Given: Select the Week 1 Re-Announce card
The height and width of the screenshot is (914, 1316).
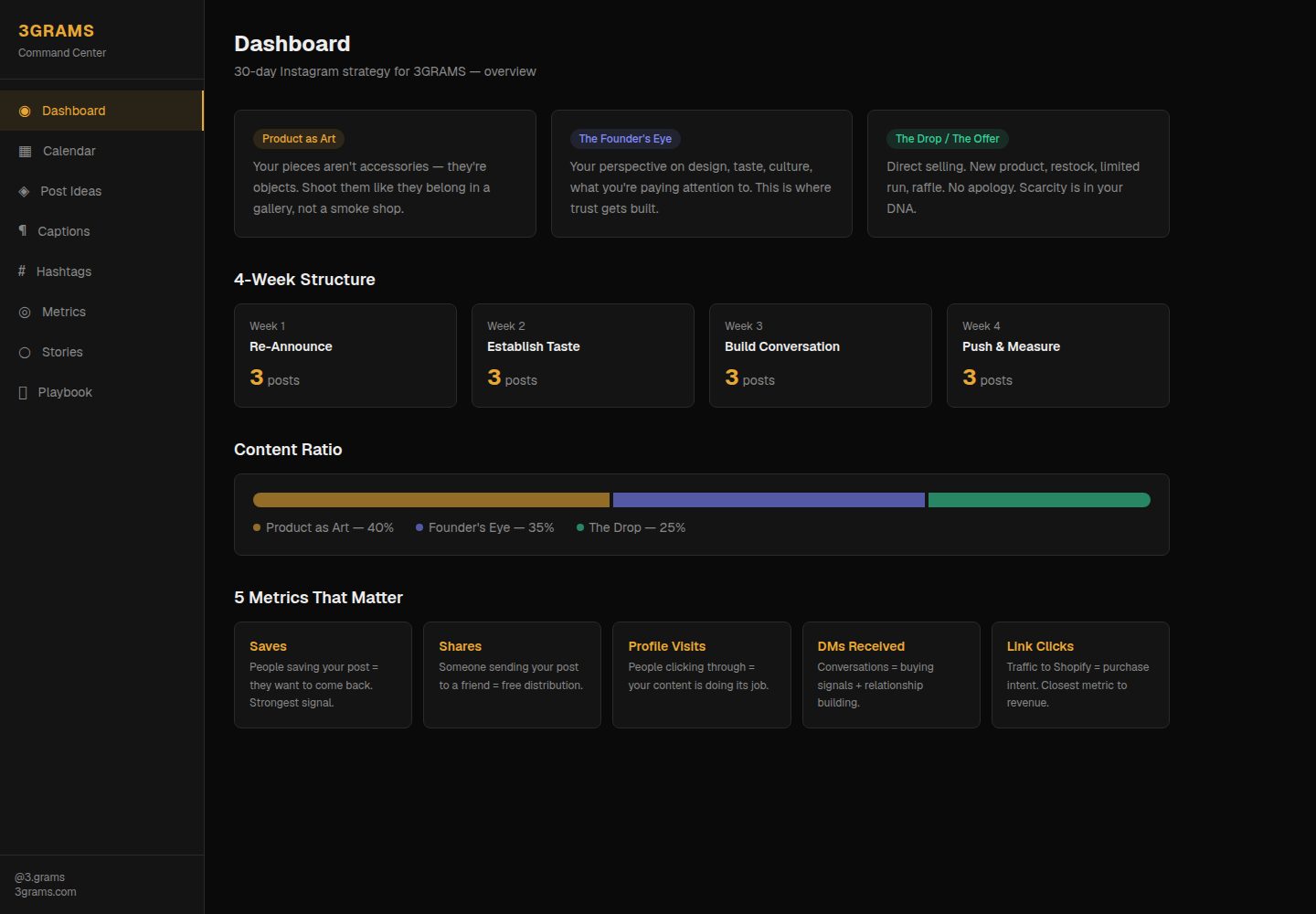Looking at the screenshot, I should point(345,356).
